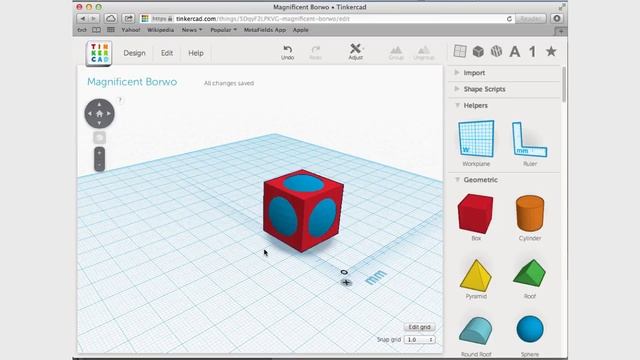Click the browser forward button
This screenshot has height=360, width=640.
pos(93,18)
